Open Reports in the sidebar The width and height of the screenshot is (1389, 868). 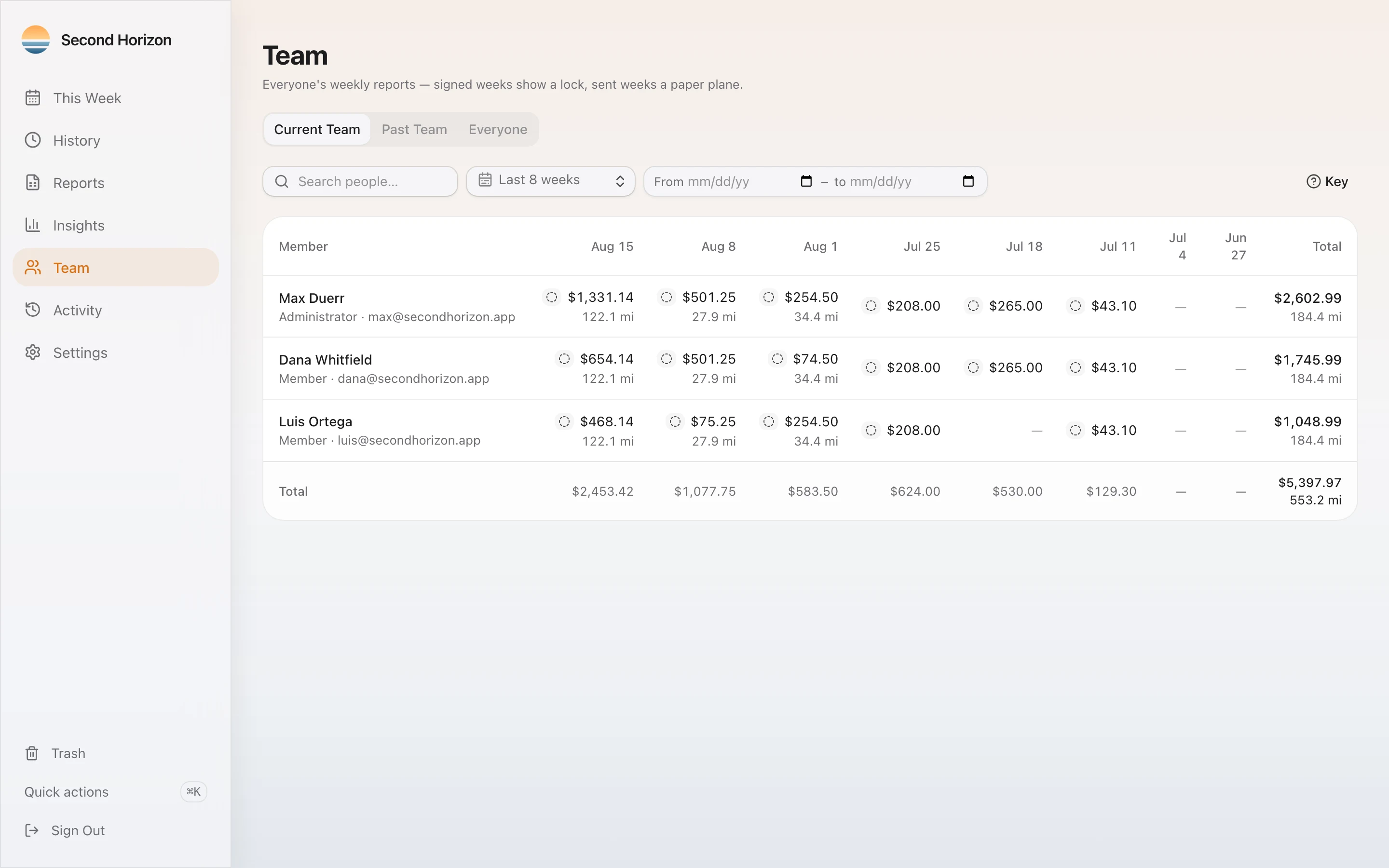pyautogui.click(x=115, y=183)
